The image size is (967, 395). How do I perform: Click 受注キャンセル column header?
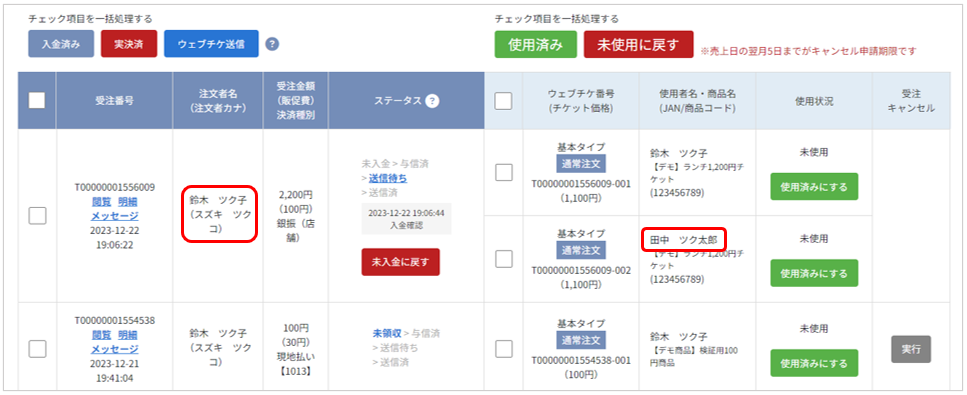(911, 101)
